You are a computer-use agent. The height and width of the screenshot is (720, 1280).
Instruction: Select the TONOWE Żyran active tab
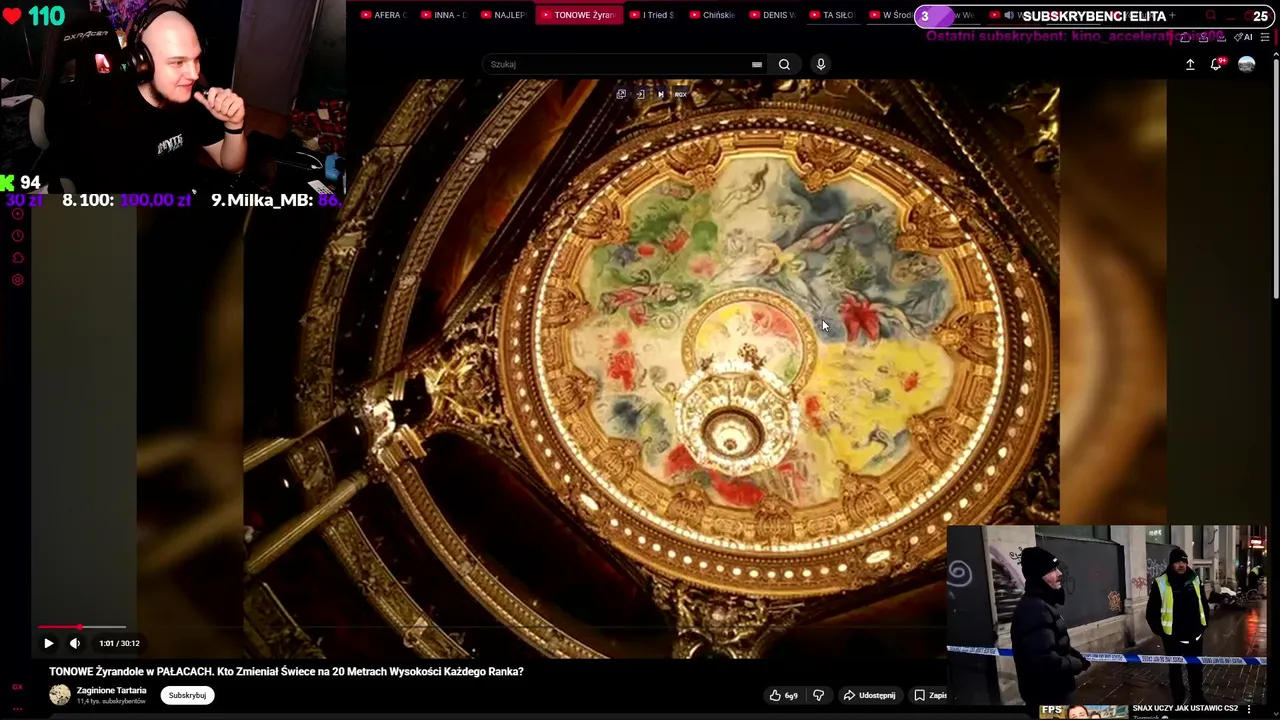pyautogui.click(x=578, y=15)
